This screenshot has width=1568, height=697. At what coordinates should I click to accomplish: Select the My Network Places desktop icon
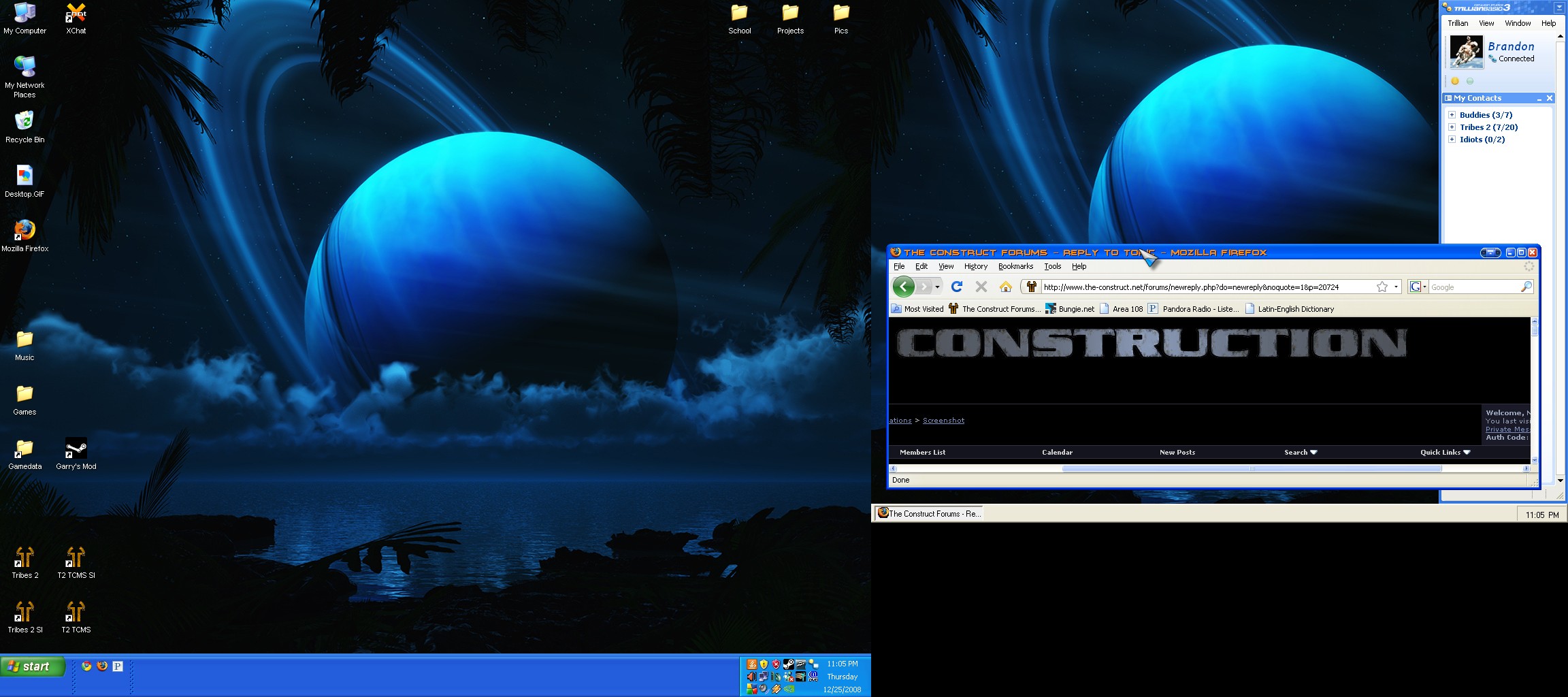tap(24, 76)
